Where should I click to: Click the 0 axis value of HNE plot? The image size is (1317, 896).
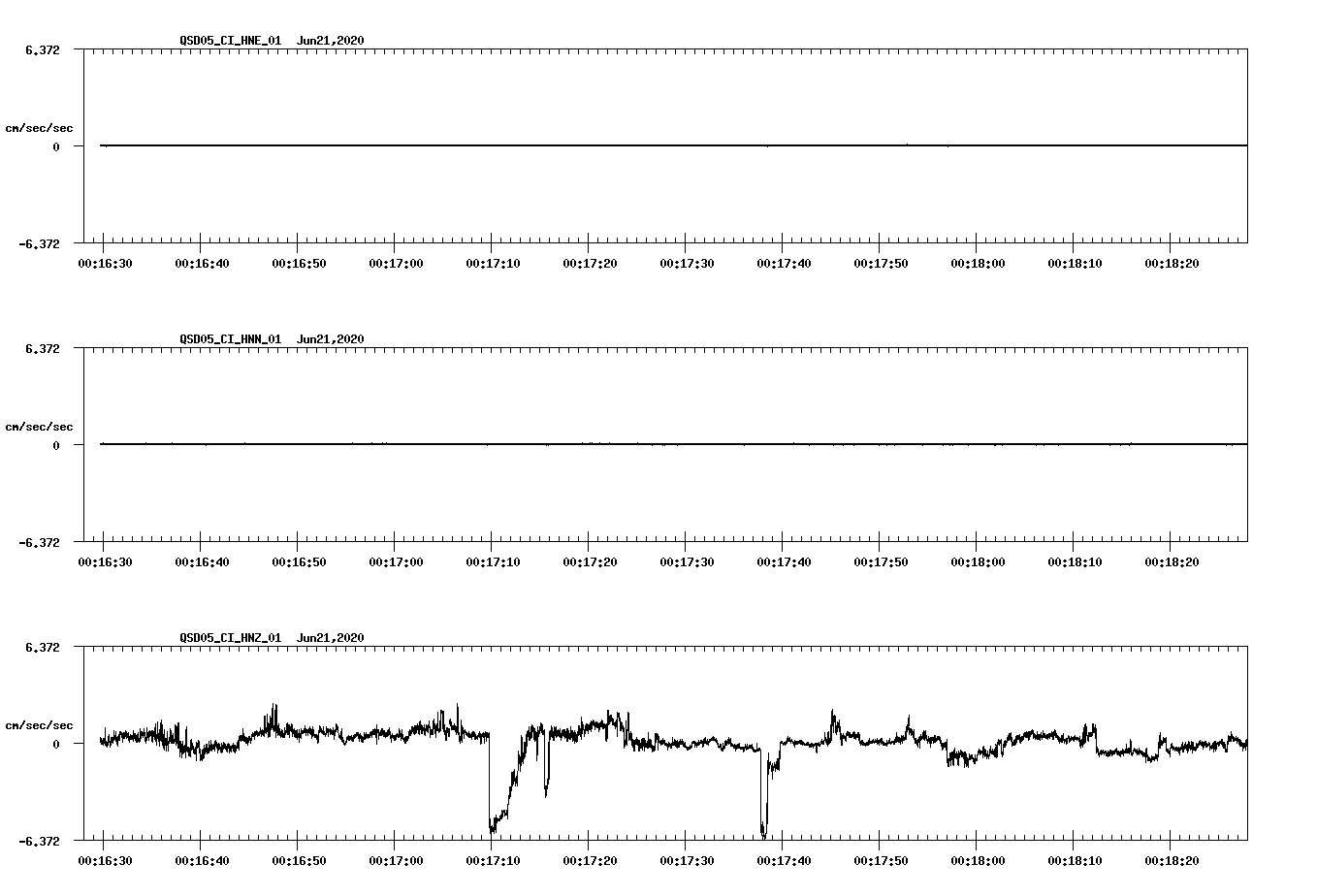click(x=56, y=146)
